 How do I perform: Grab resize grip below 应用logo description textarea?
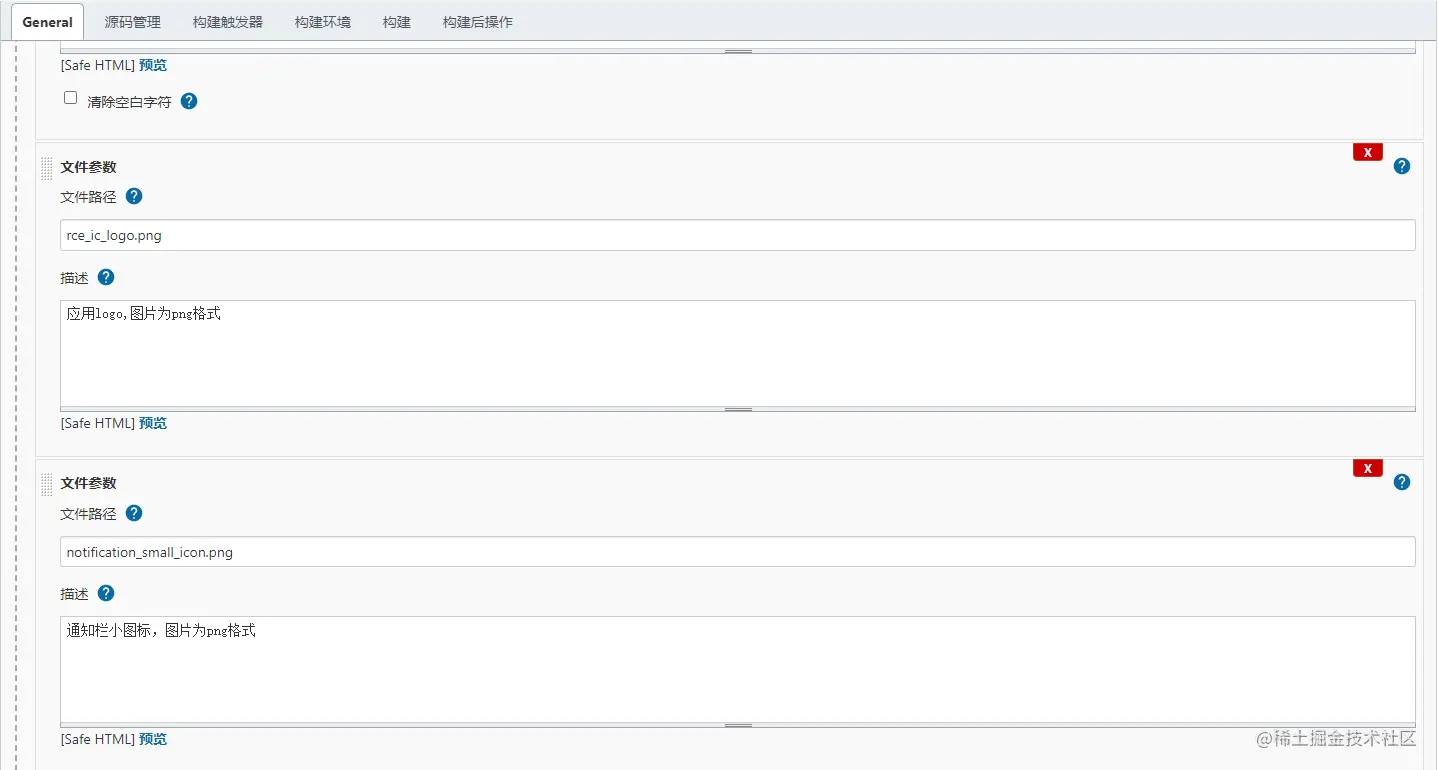tap(738, 409)
